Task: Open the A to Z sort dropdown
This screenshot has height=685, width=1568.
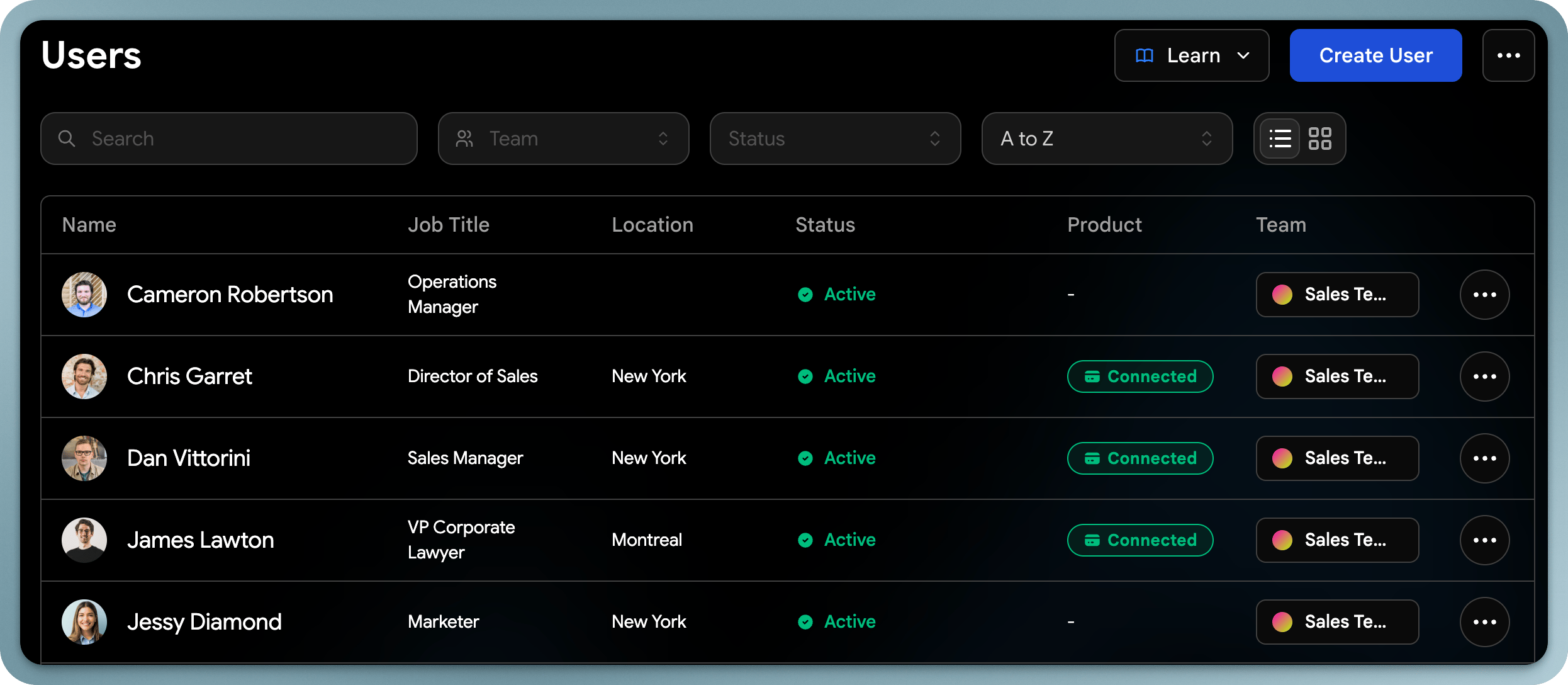Action: click(1107, 139)
